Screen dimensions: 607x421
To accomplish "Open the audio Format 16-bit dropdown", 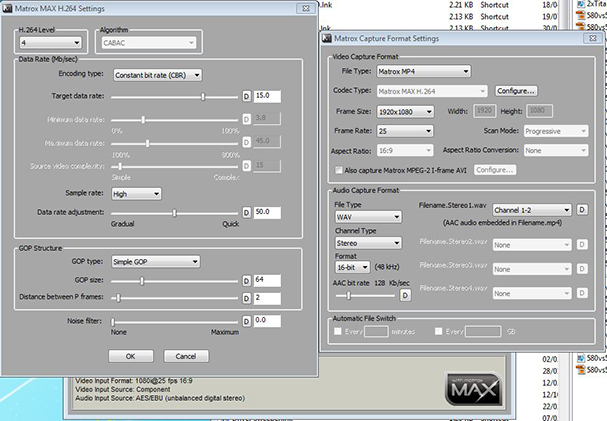I will [352, 267].
